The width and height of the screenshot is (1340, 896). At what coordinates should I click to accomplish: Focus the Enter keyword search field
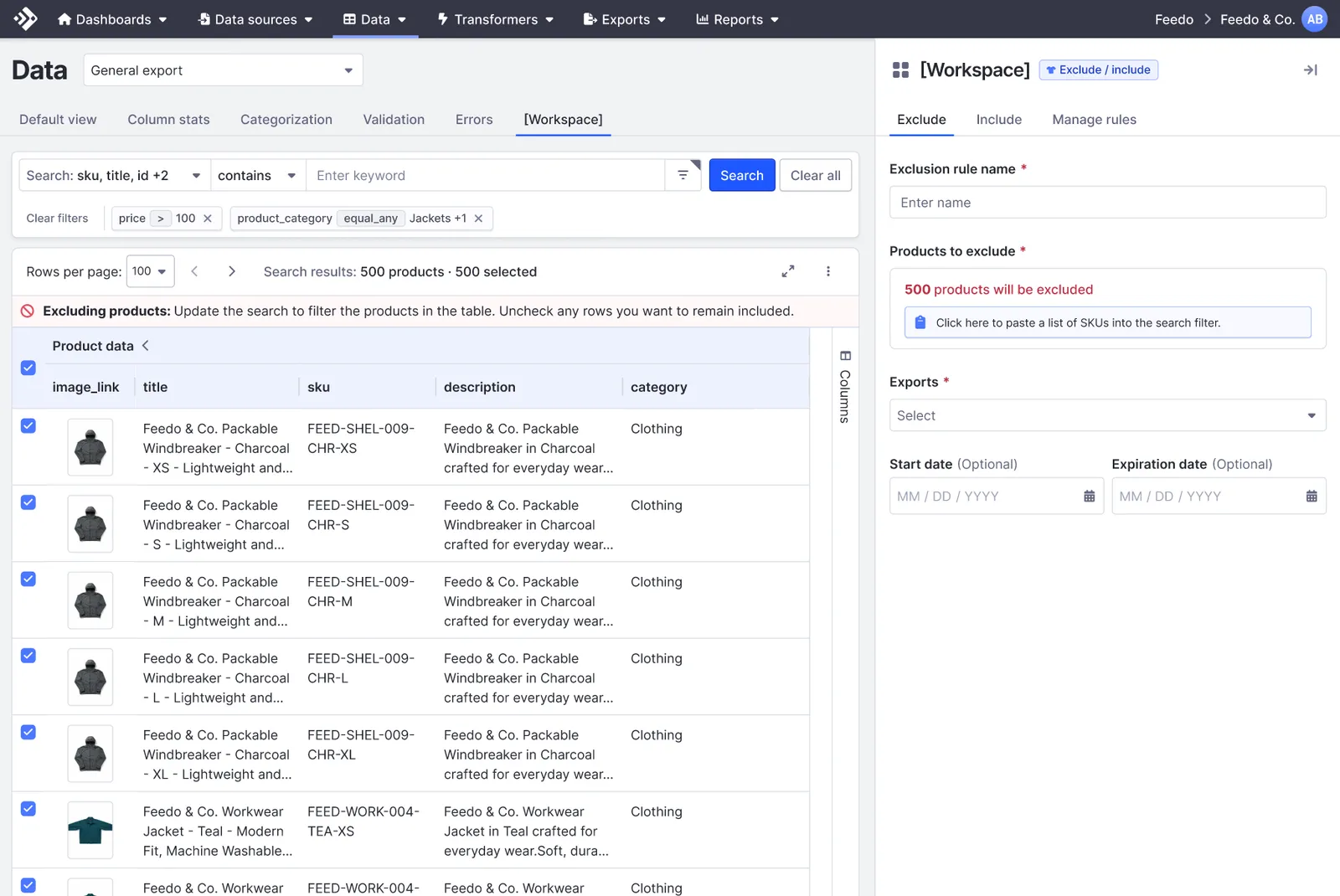pos(486,175)
